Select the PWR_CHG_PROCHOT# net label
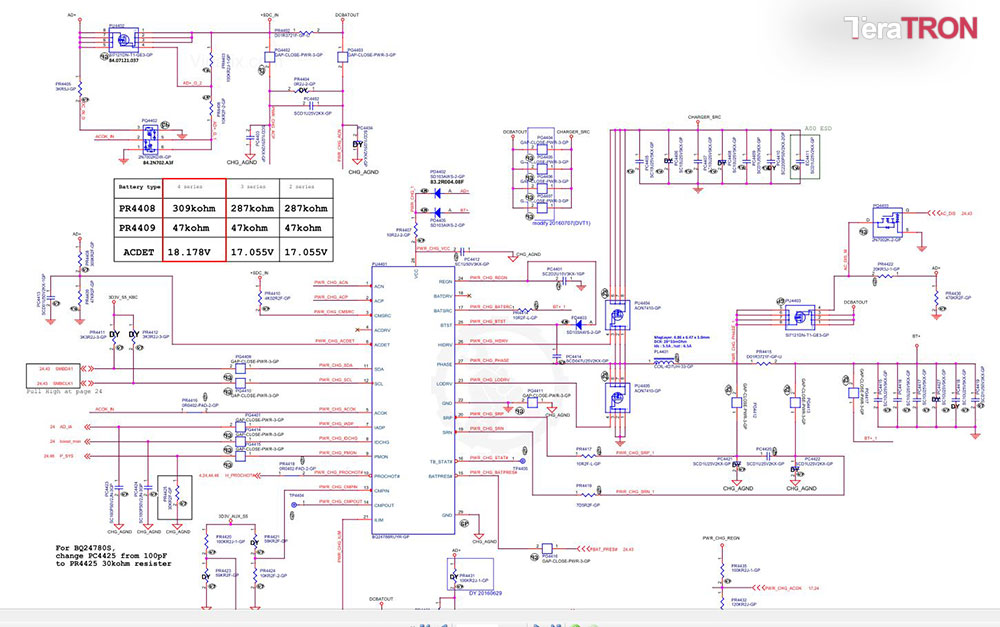Viewport: 1000px width, 627px height. (x=341, y=473)
